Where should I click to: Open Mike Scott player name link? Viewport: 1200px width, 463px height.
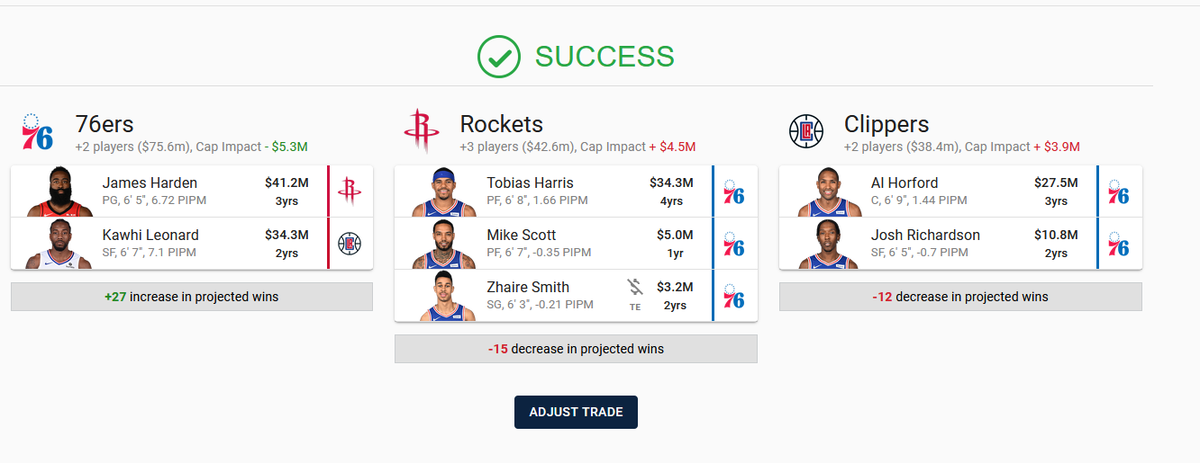520,235
